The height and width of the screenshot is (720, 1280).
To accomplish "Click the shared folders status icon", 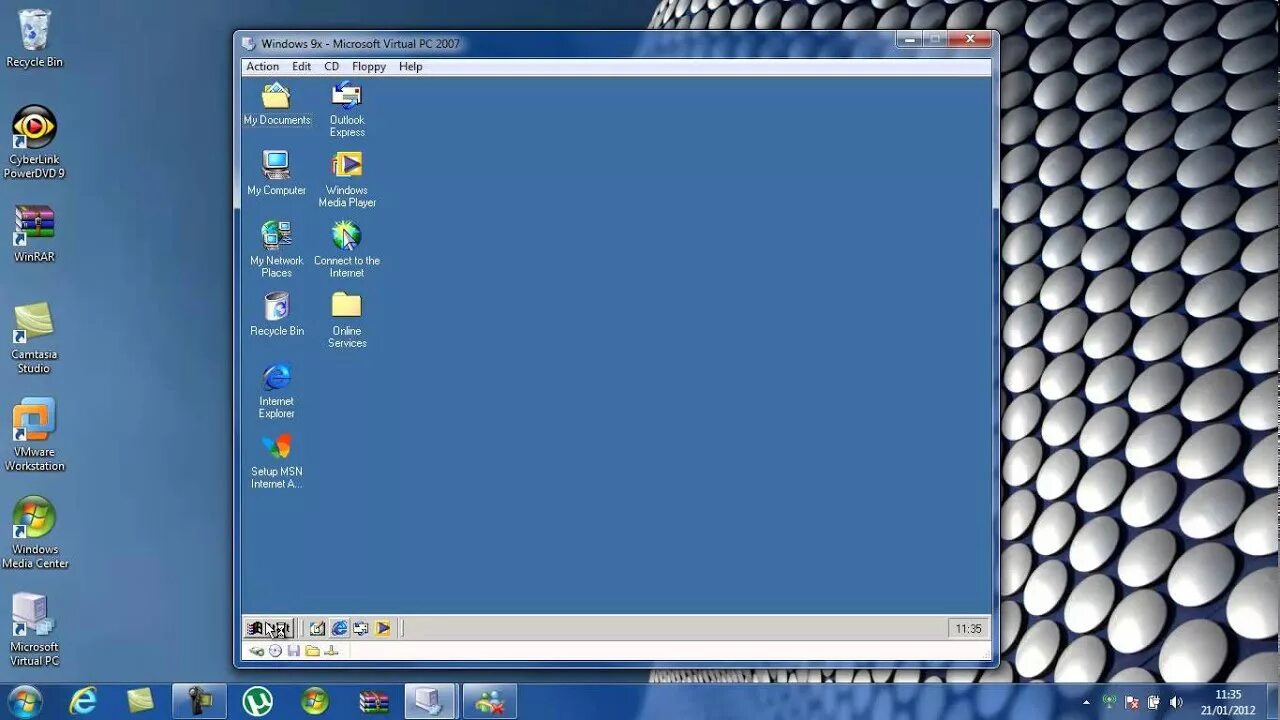I will (x=312, y=651).
